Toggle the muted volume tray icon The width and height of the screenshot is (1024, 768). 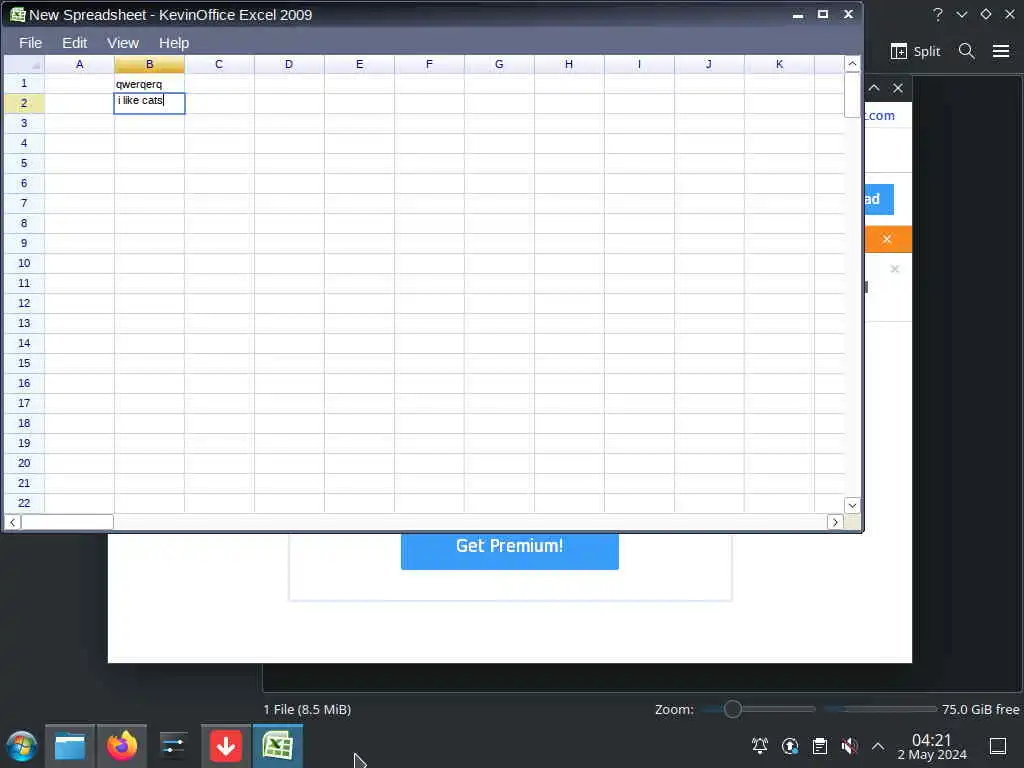tap(850, 746)
